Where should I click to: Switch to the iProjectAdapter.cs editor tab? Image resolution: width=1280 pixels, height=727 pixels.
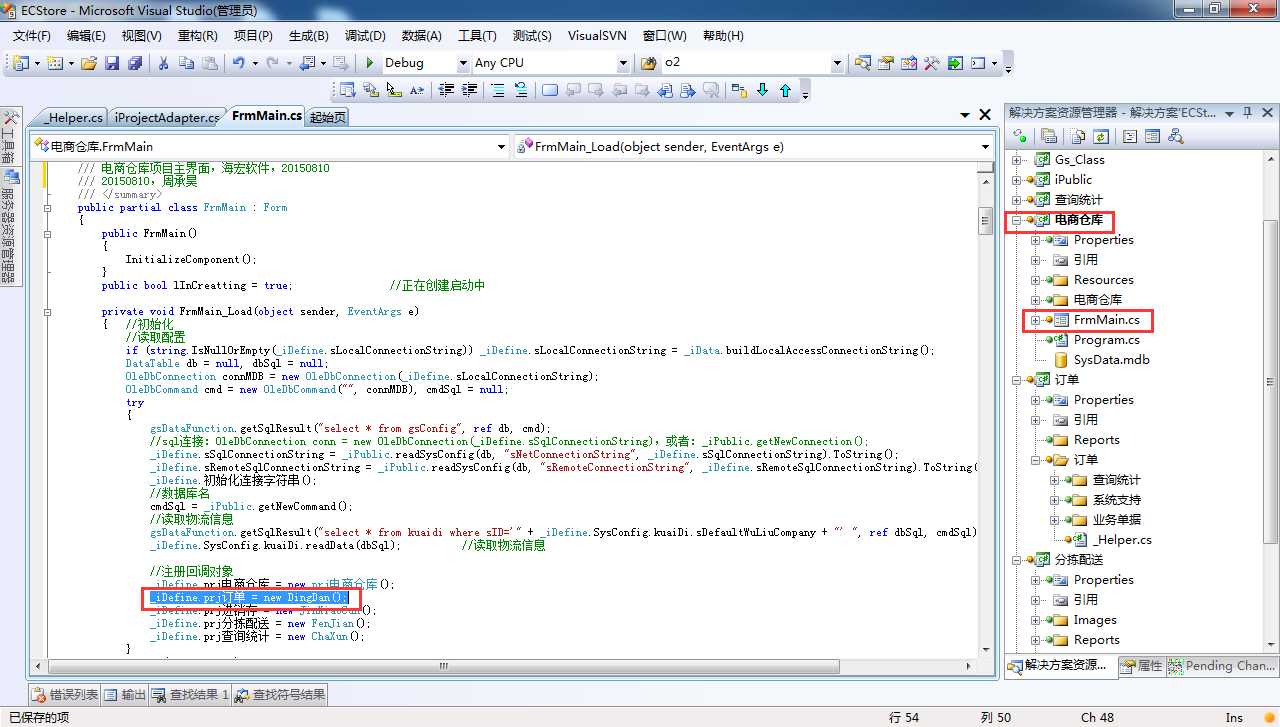166,117
